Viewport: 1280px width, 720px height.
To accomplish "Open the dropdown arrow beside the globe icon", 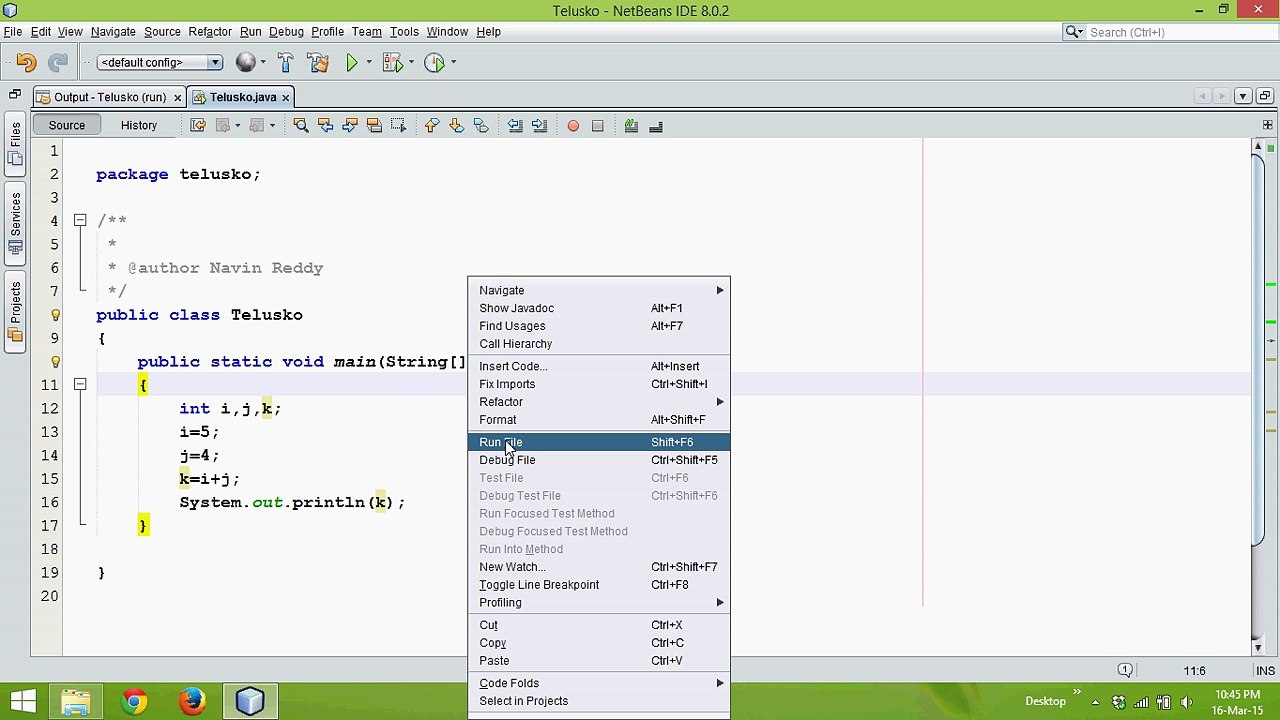I will coord(263,62).
